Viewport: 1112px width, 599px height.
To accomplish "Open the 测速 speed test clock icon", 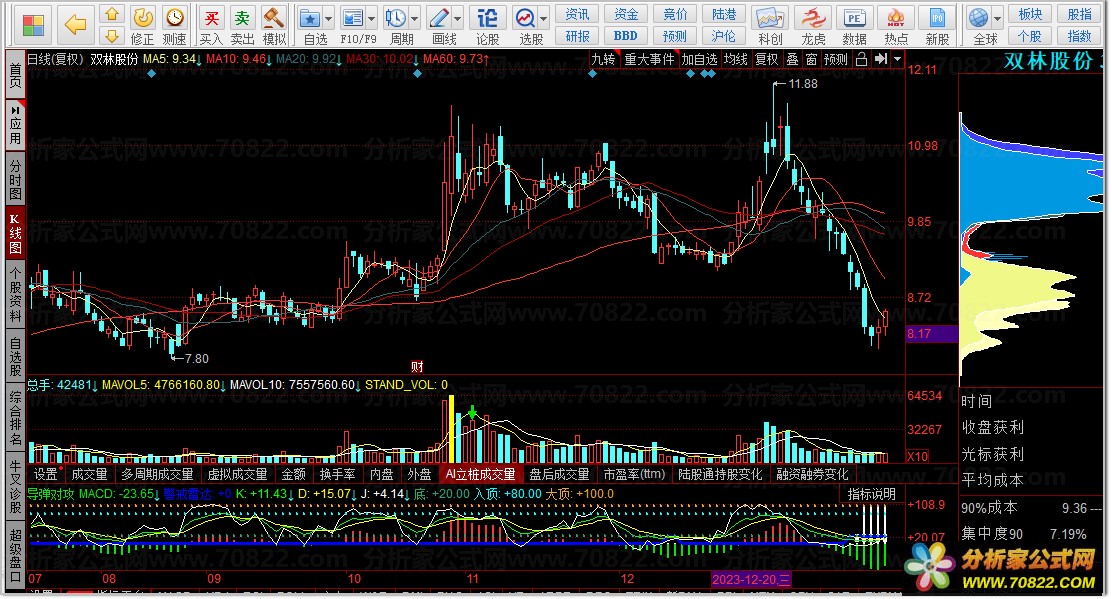I will (x=174, y=26).
